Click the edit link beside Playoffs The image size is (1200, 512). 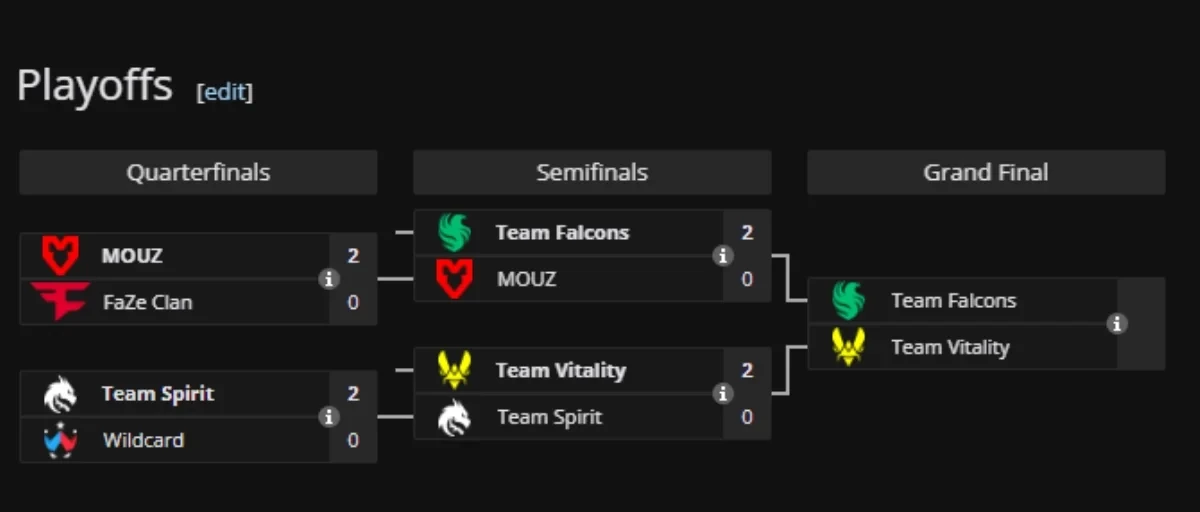(x=225, y=92)
